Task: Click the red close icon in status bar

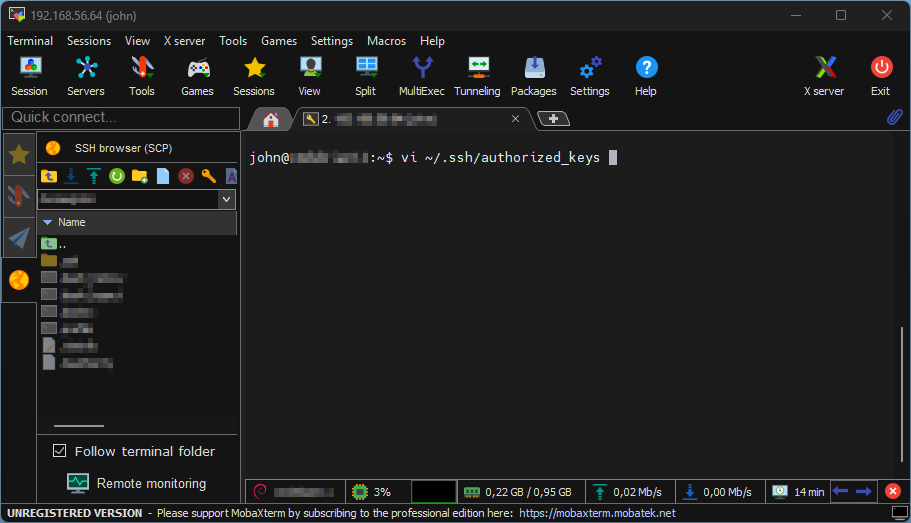Action: pos(893,492)
